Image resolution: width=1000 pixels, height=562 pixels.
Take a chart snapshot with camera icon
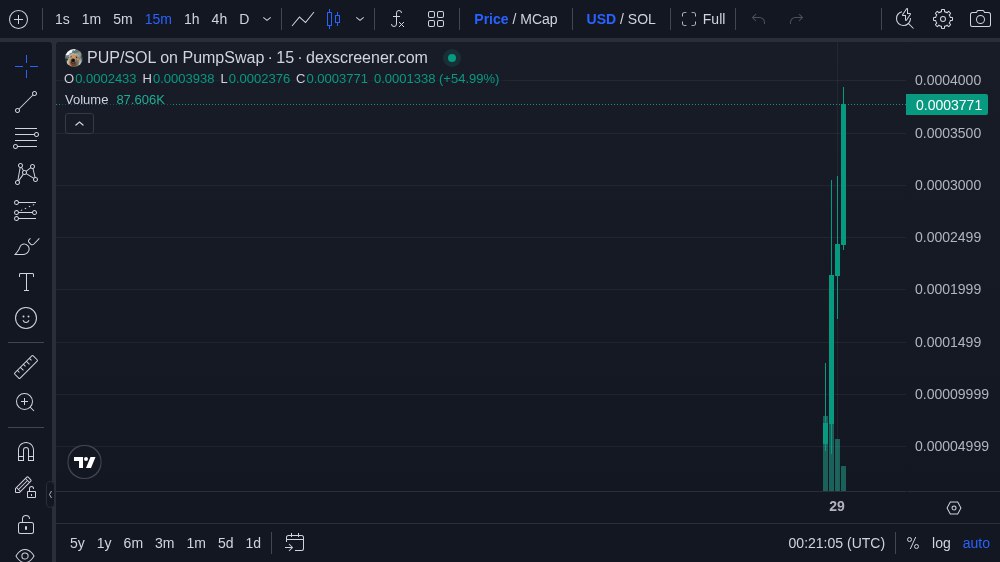[980, 19]
